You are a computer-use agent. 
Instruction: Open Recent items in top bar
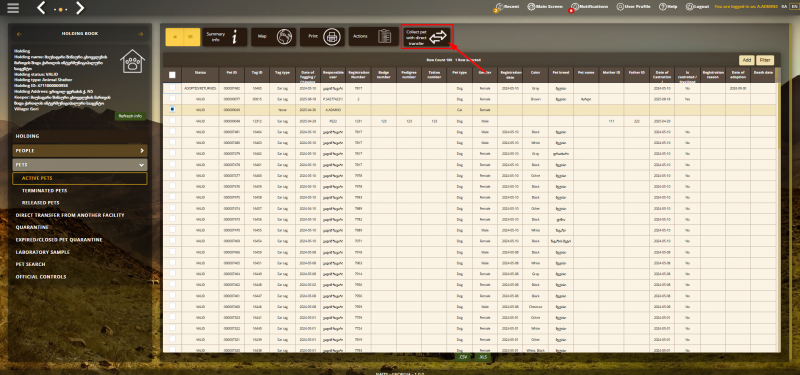click(506, 7)
